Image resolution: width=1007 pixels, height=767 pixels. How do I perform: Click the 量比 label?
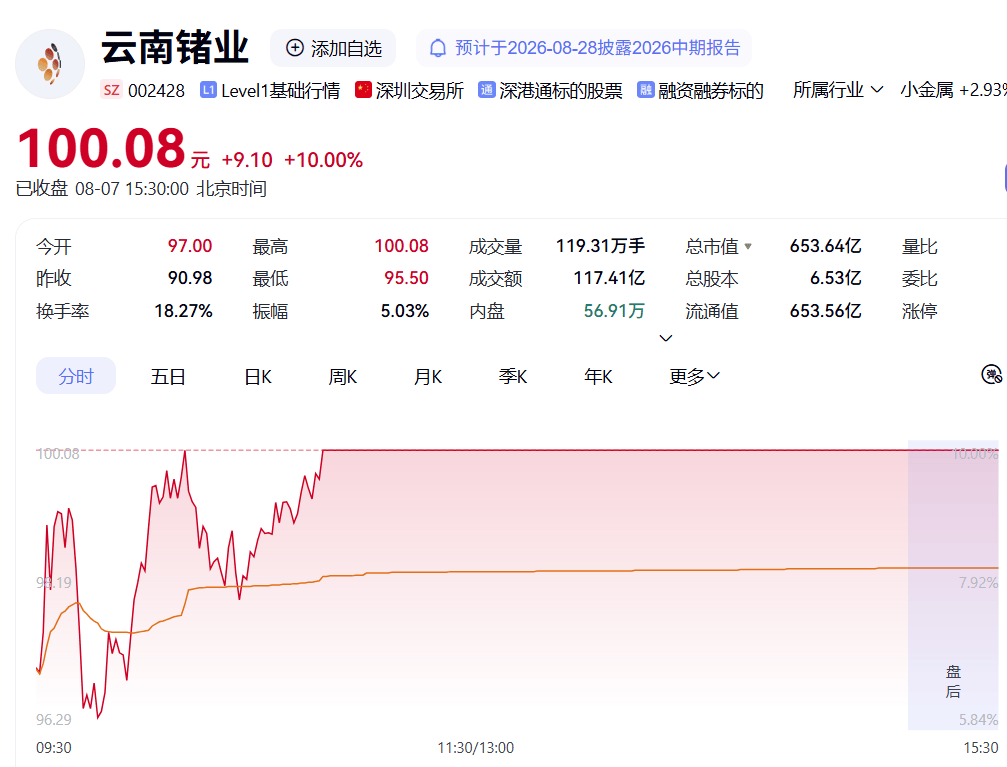click(919, 246)
